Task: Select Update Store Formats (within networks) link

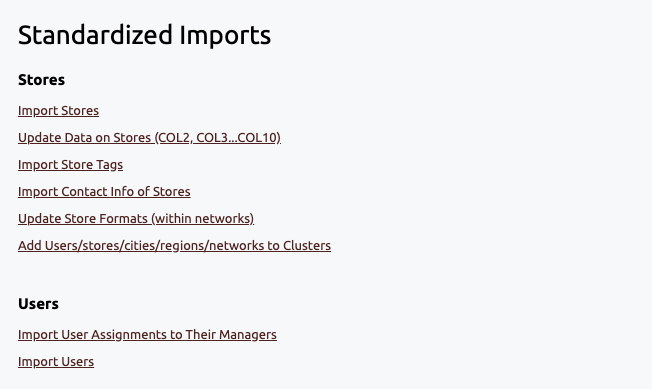Action: click(x=136, y=219)
